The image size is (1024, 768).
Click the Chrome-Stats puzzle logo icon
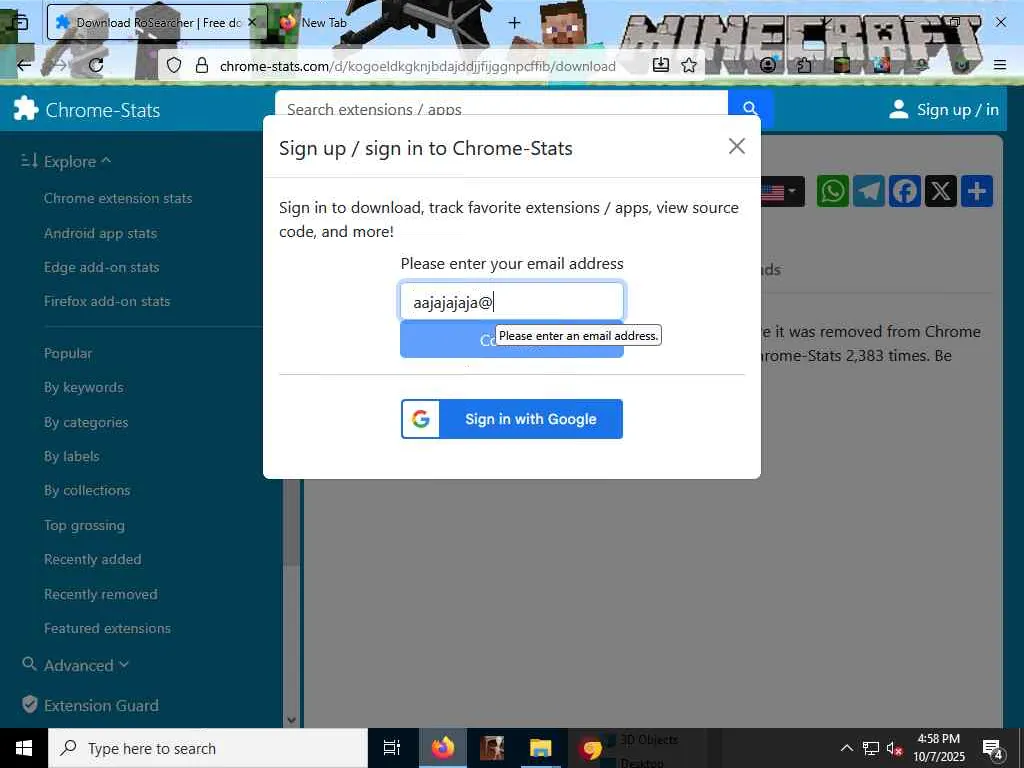(x=26, y=109)
